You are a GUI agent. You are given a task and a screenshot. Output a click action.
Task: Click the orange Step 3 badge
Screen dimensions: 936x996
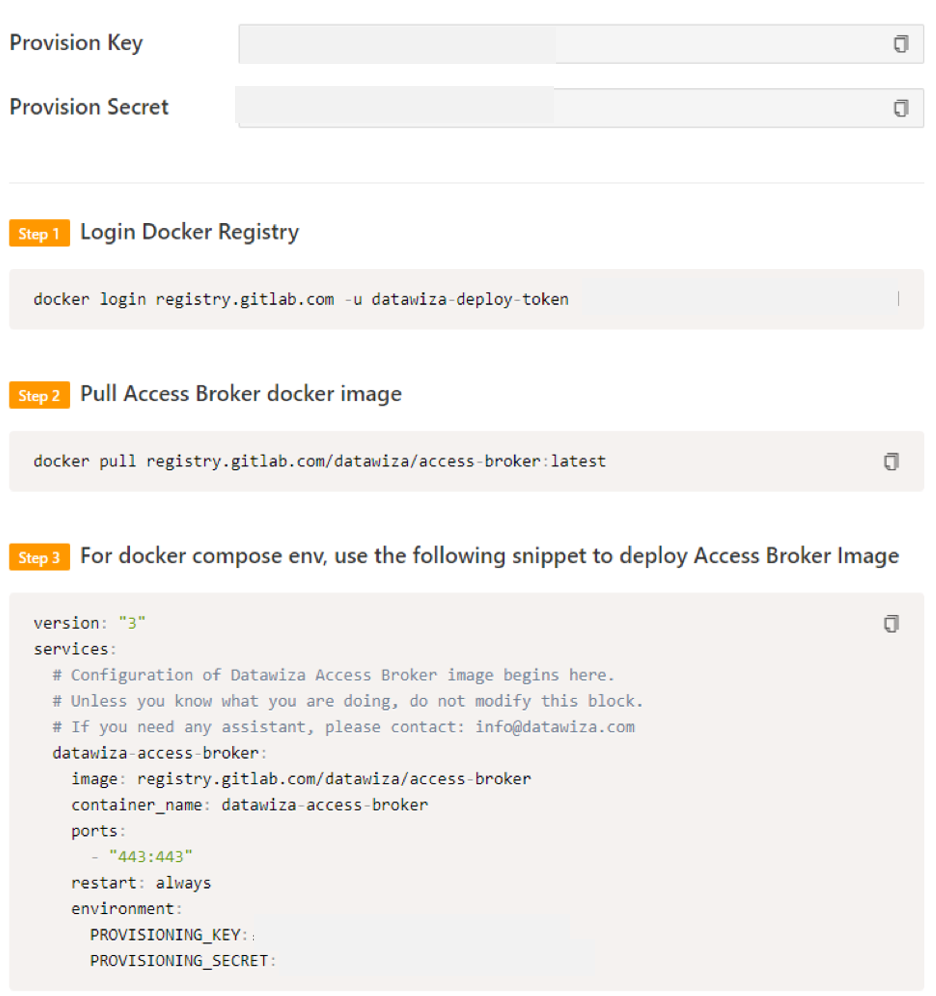click(x=39, y=557)
